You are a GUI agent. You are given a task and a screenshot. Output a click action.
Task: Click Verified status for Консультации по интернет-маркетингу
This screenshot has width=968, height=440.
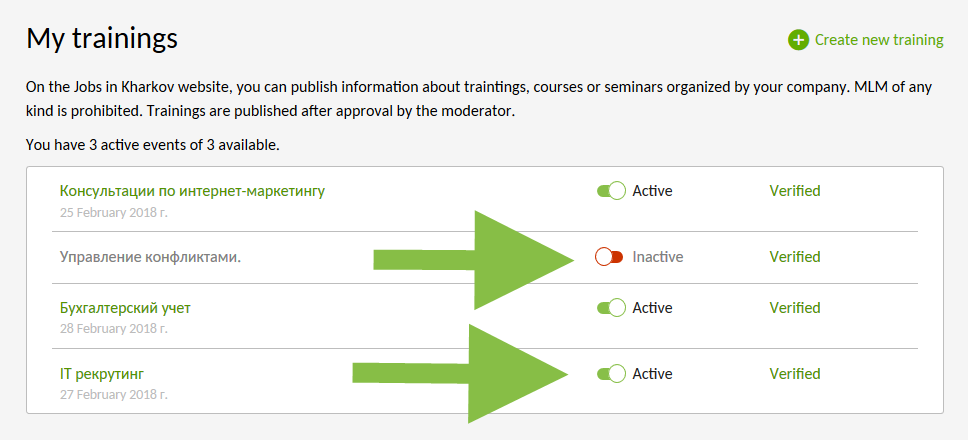(795, 191)
